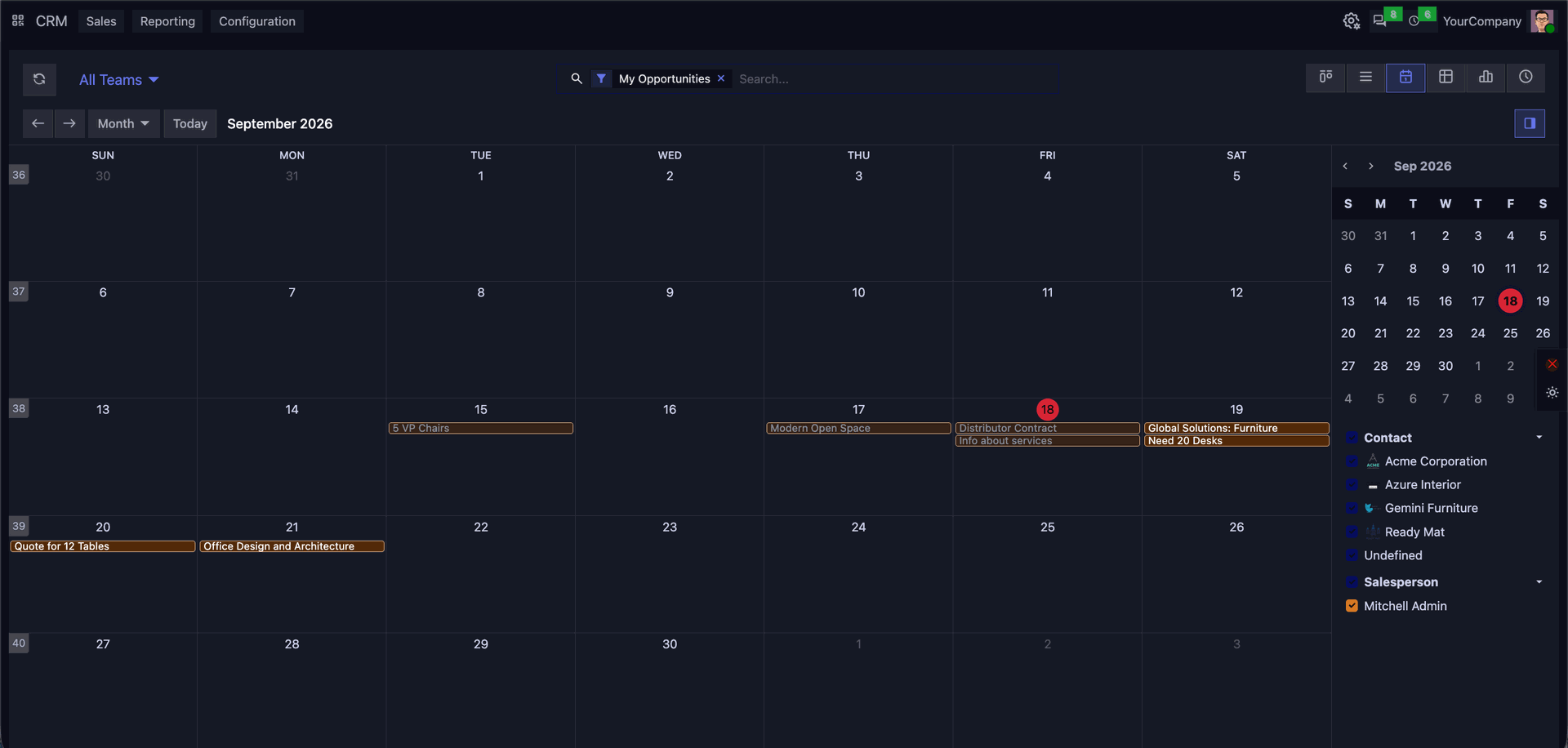This screenshot has height=748, width=1568.
Task: Click mini calendar previous month chevron
Action: [1345, 166]
